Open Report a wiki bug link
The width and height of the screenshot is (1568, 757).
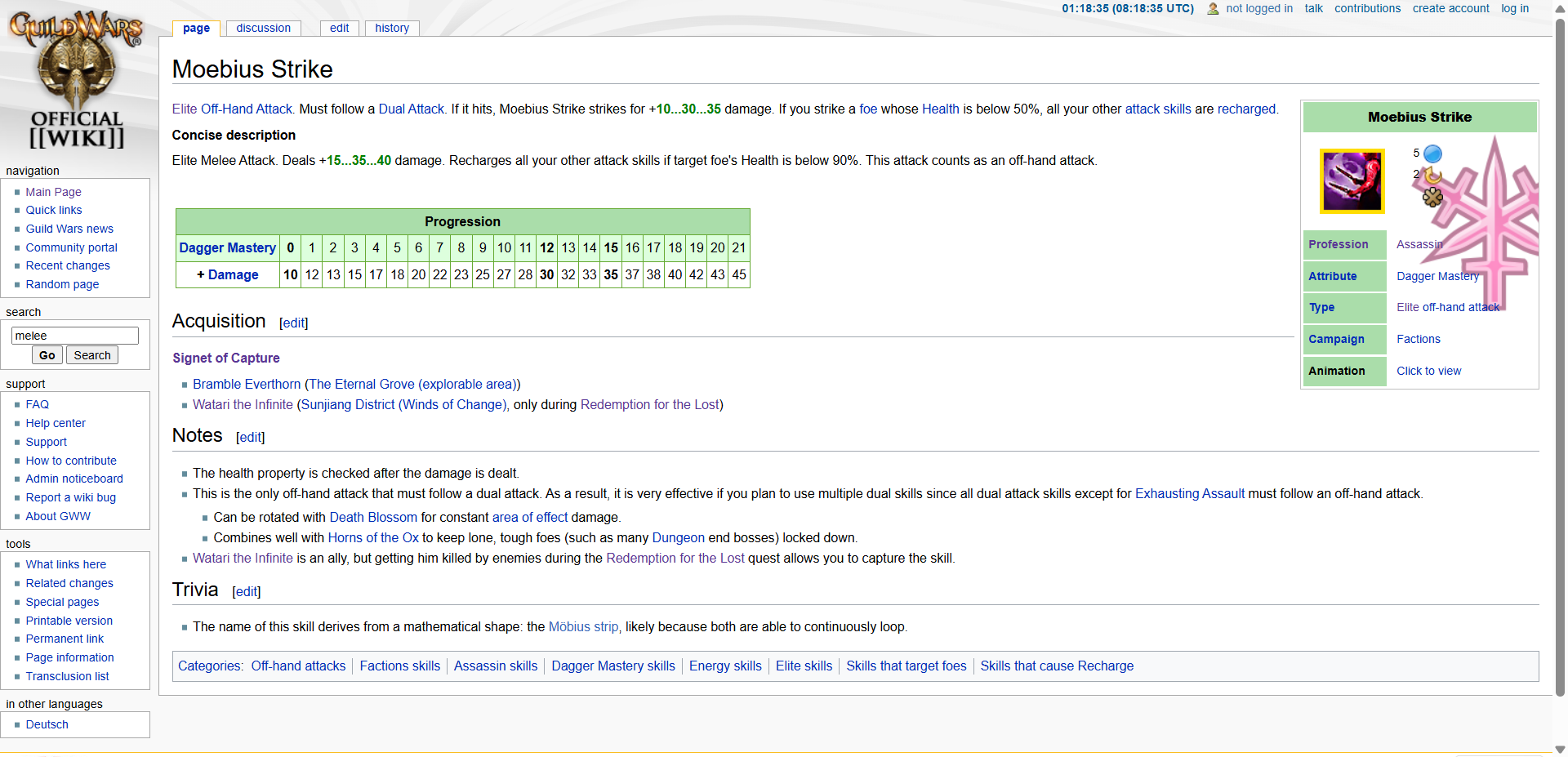pyautogui.click(x=70, y=497)
